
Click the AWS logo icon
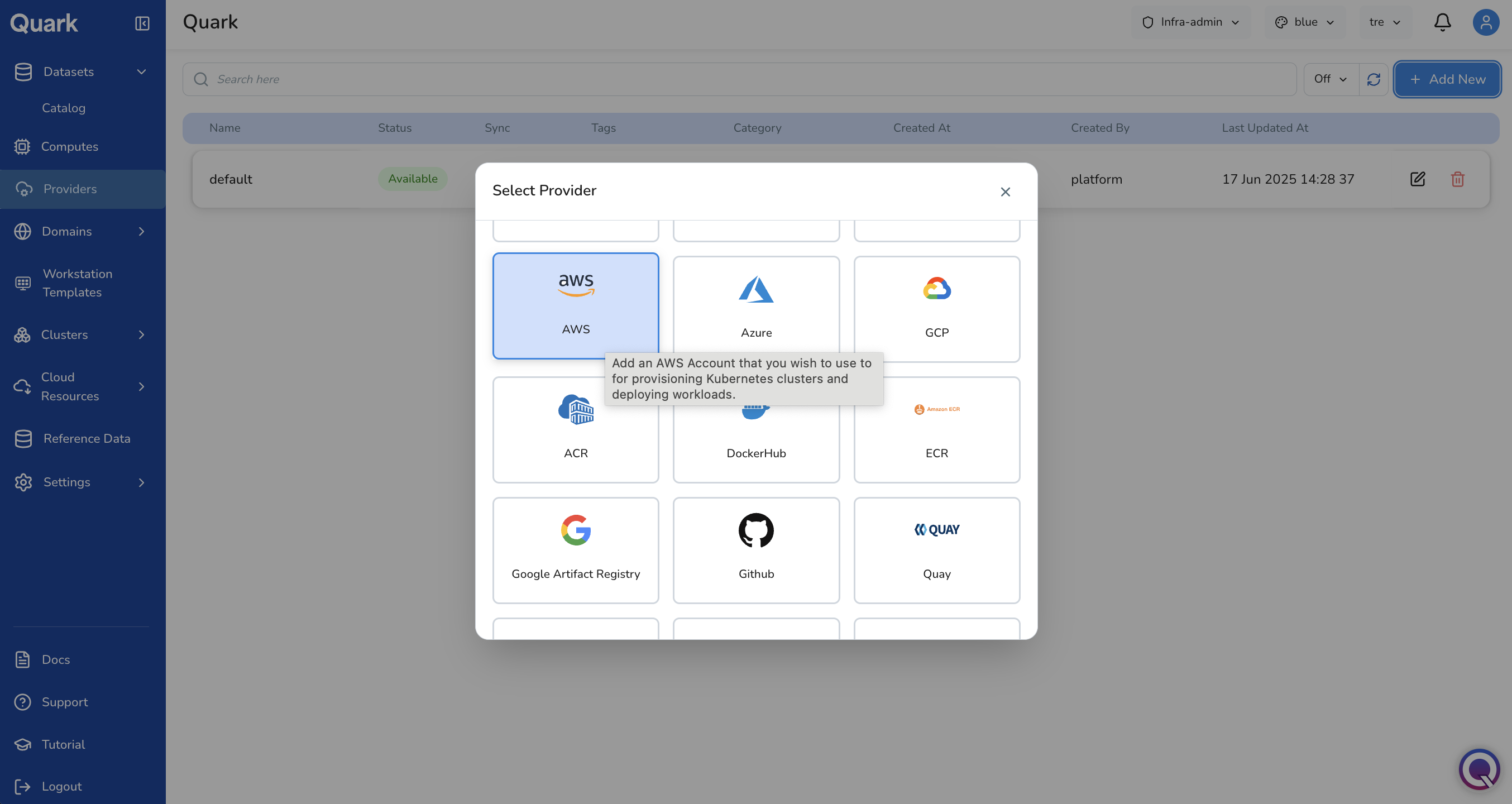point(576,285)
